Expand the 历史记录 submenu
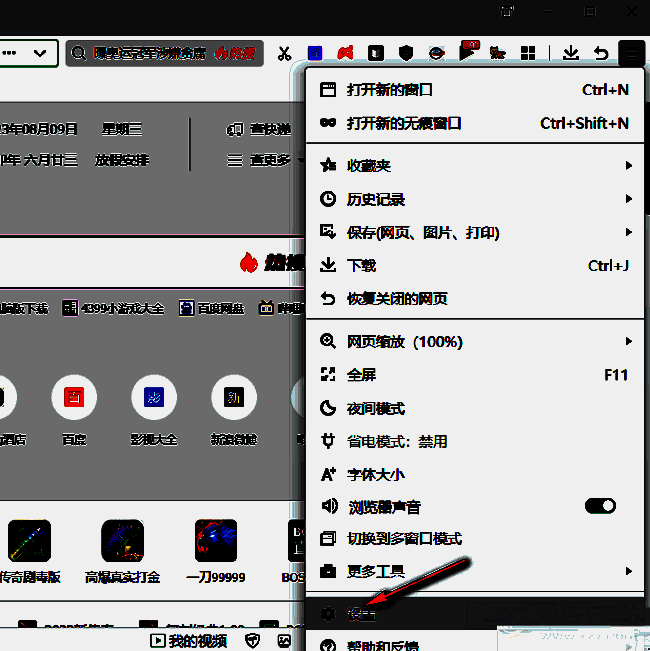 coord(475,199)
